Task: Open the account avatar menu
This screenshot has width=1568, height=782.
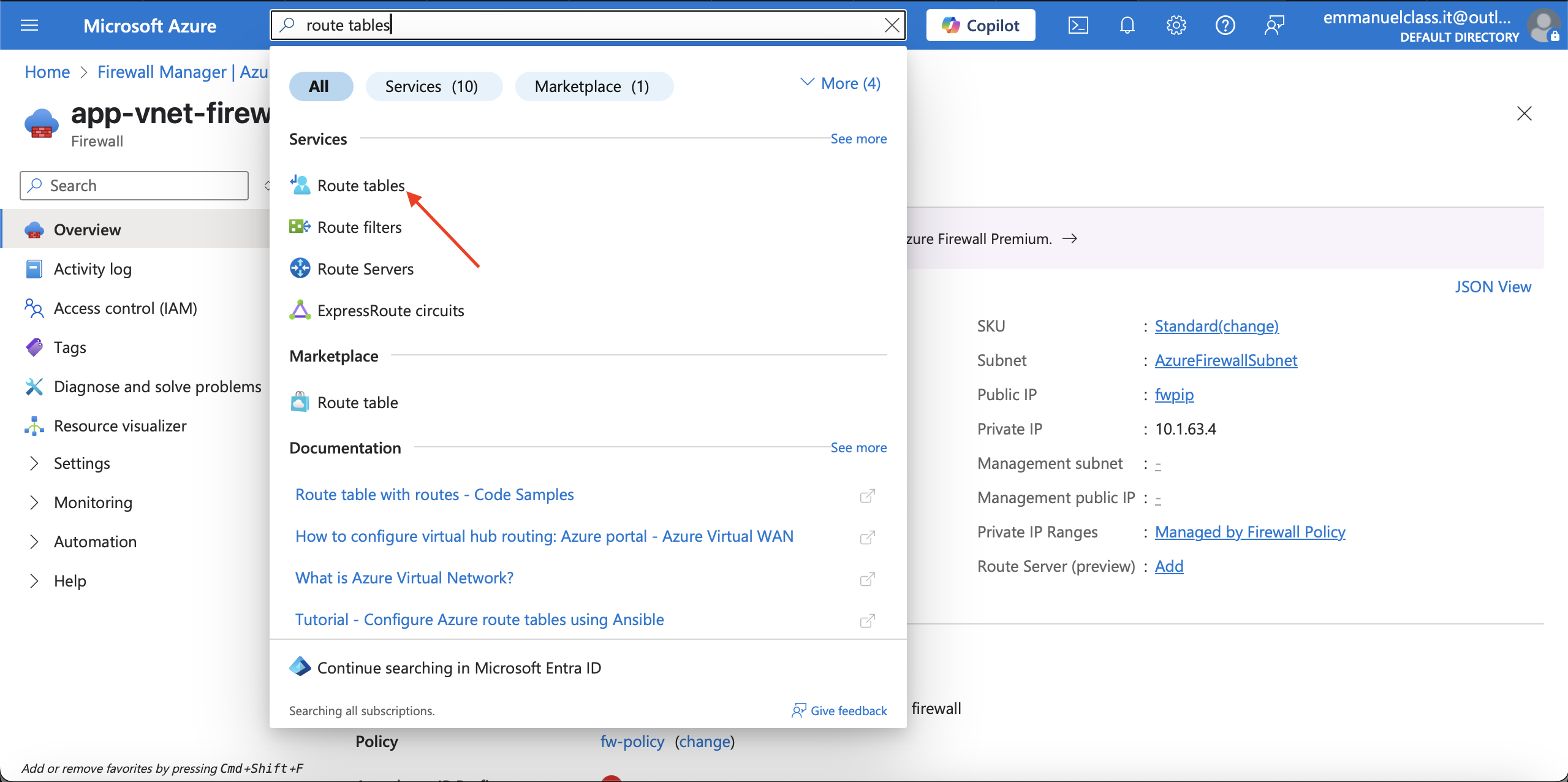Action: [x=1543, y=26]
